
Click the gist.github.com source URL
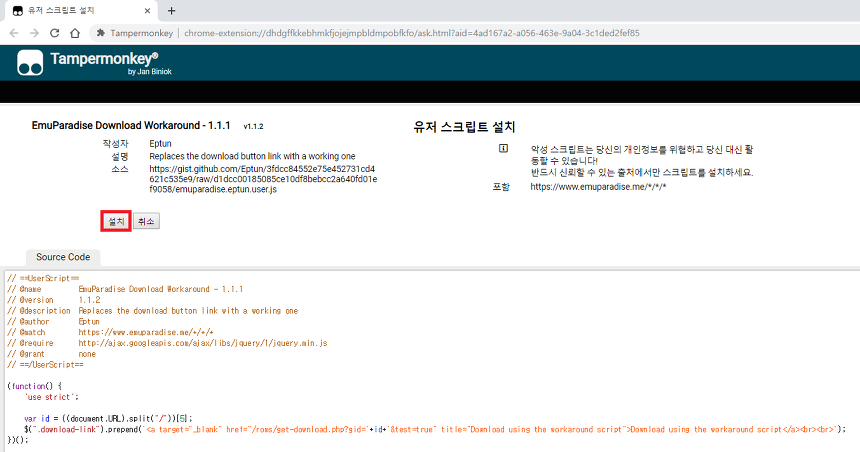point(263,179)
